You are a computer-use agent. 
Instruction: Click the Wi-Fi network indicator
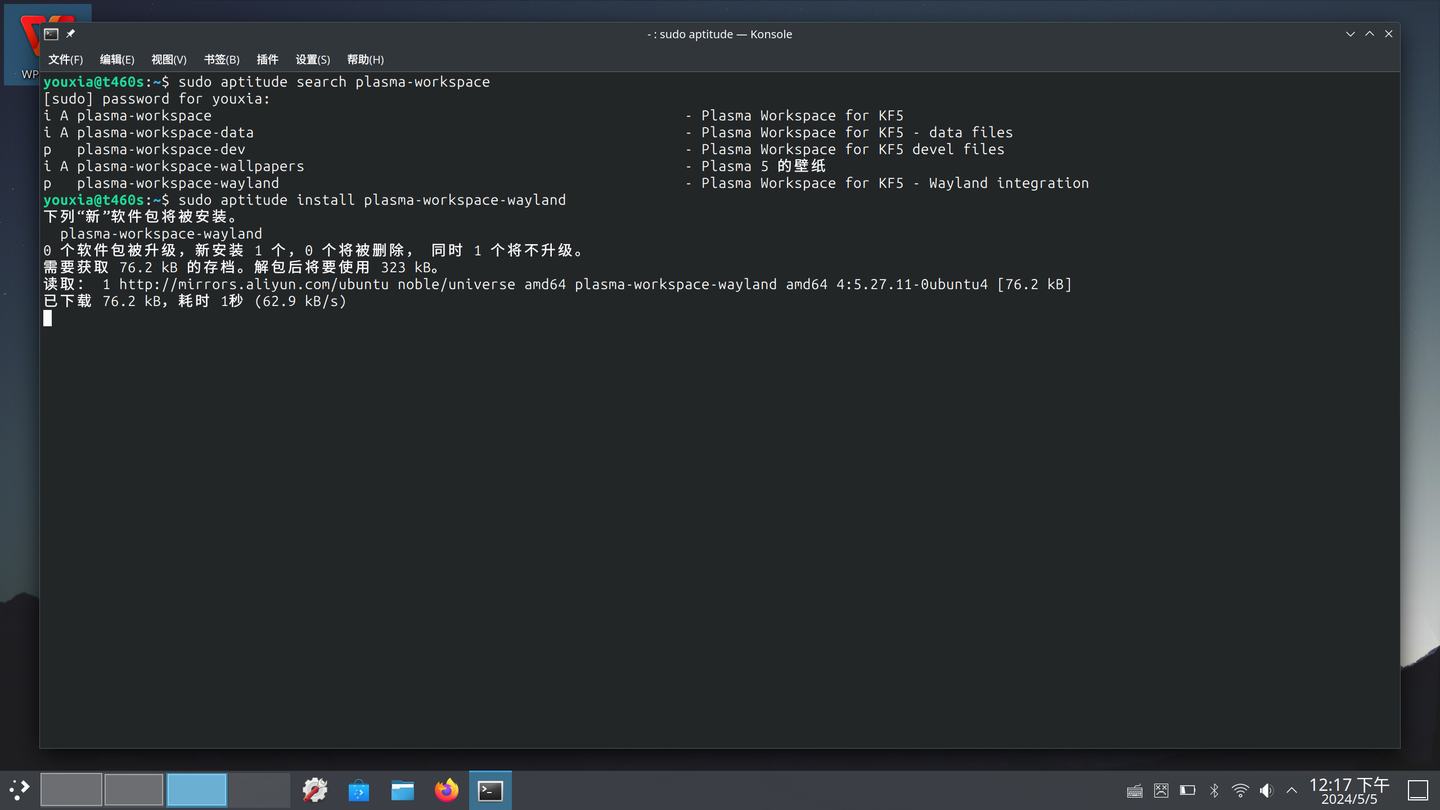[1240, 789]
